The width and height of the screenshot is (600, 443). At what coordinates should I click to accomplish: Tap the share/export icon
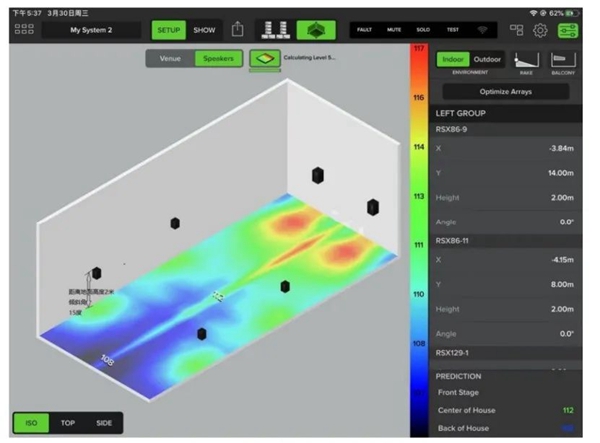click(238, 30)
